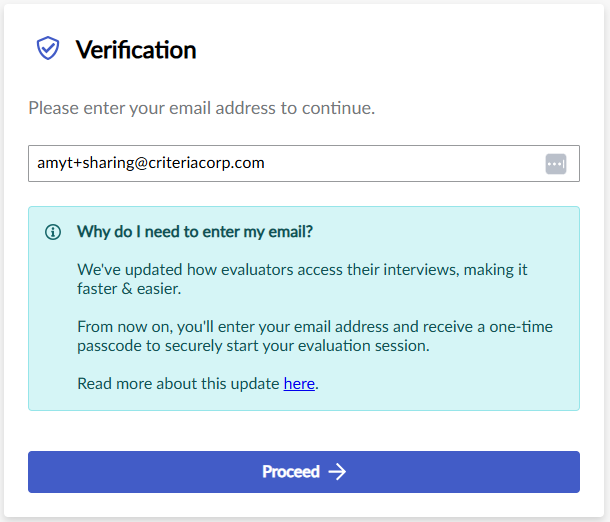Image resolution: width=610 pixels, height=522 pixels.
Task: Click 'Why do I need to enter my email?' heading
Action: [195, 232]
